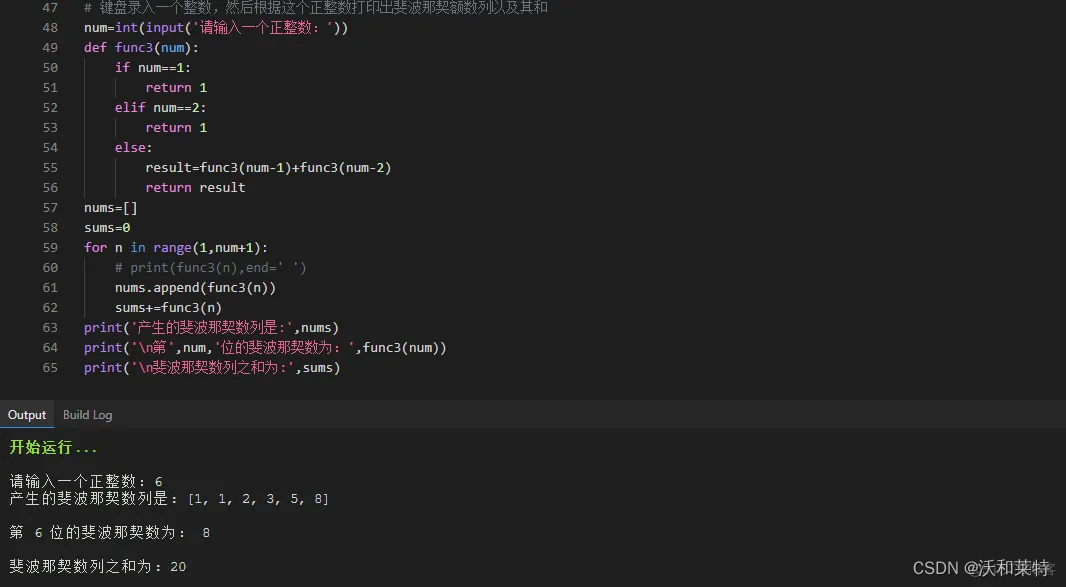Screen dimensions: 1066x587
Task: Switch to the Output tab
Action: click(27, 414)
